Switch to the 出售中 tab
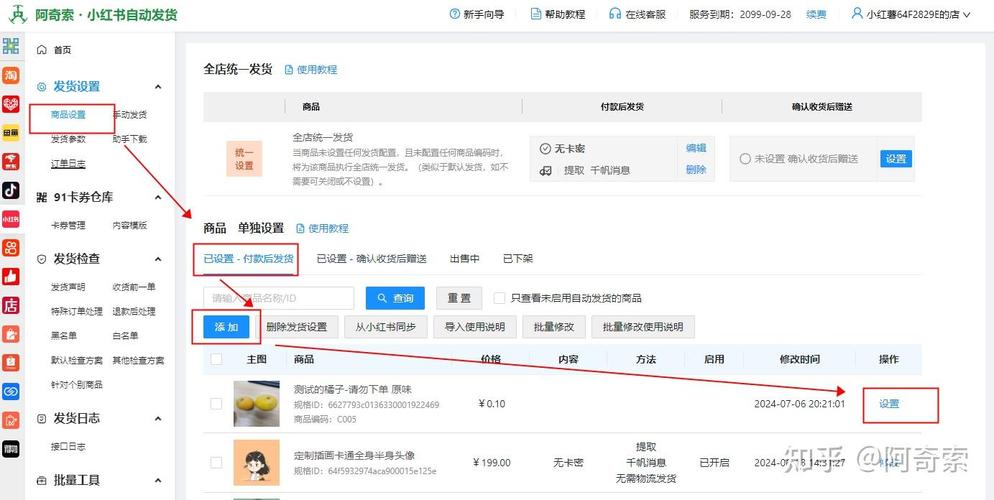Image resolution: width=994 pixels, height=500 pixels. pyautogui.click(x=465, y=259)
